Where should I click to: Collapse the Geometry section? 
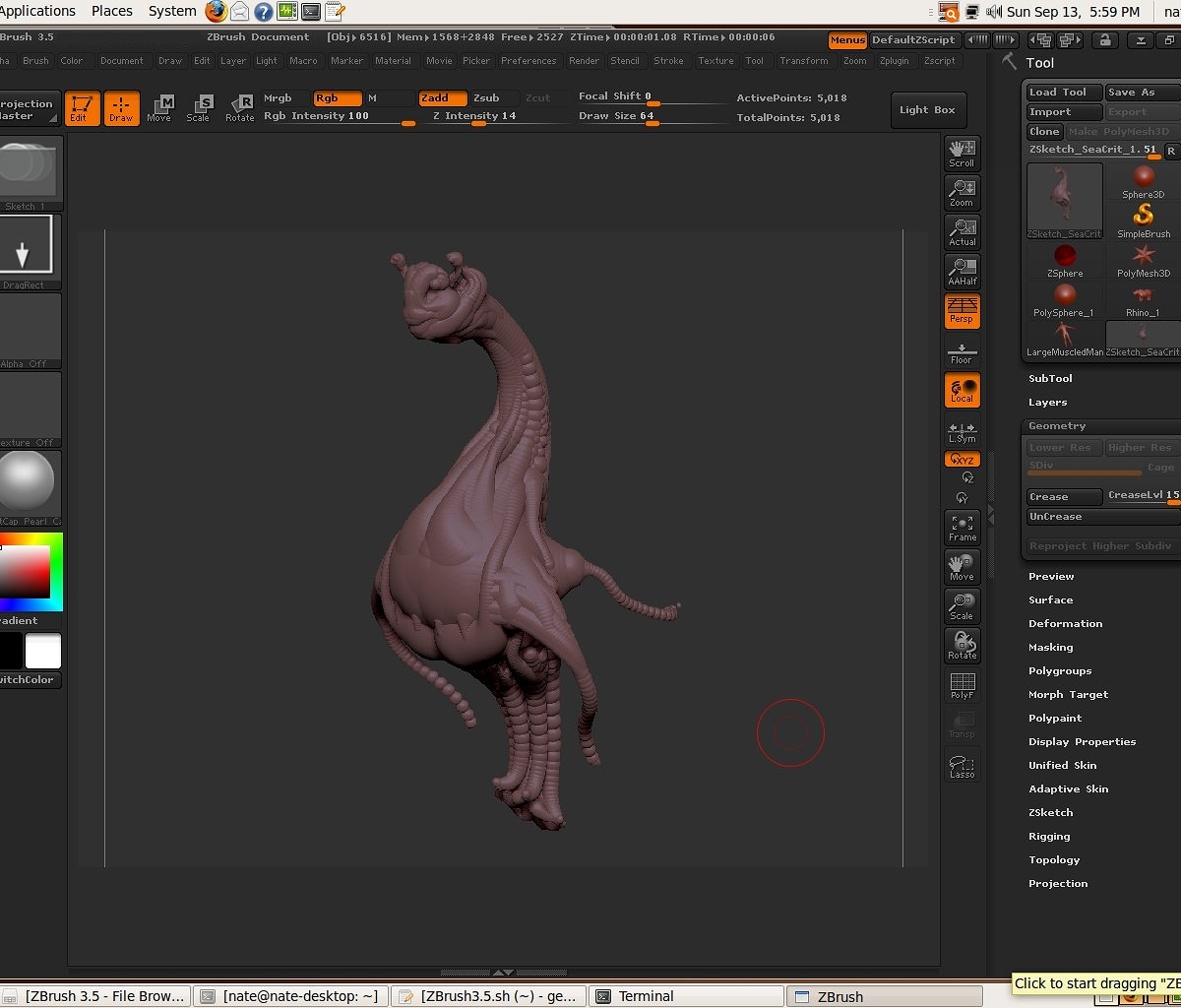[1057, 426]
